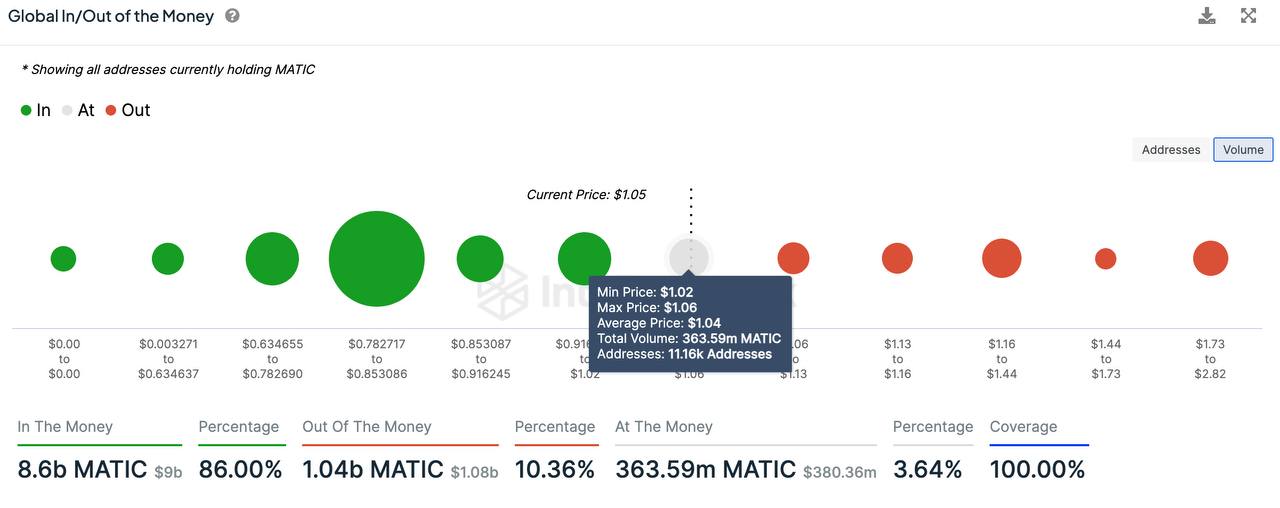Viewport: 1280px width, 508px height.
Task: Select the gray at-the-money bubble
Action: point(689,256)
